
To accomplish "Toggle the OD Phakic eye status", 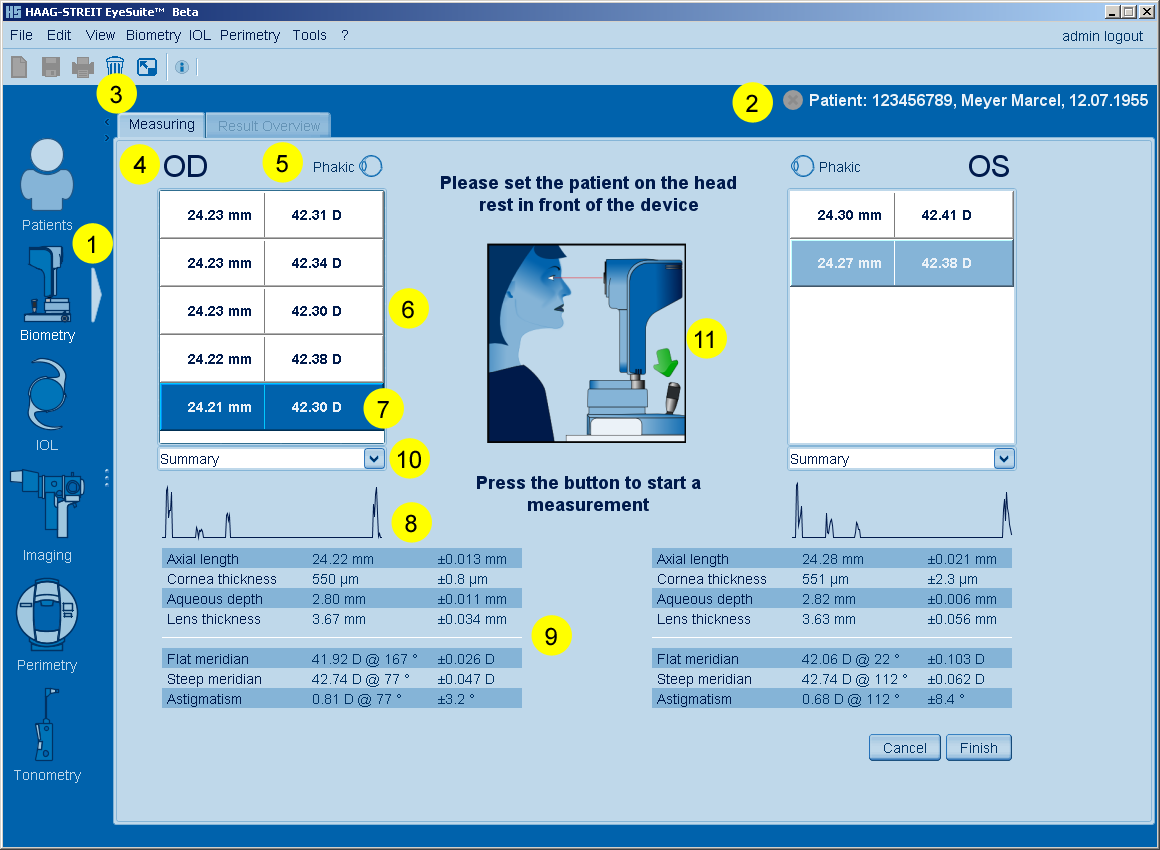I will click(x=370, y=166).
